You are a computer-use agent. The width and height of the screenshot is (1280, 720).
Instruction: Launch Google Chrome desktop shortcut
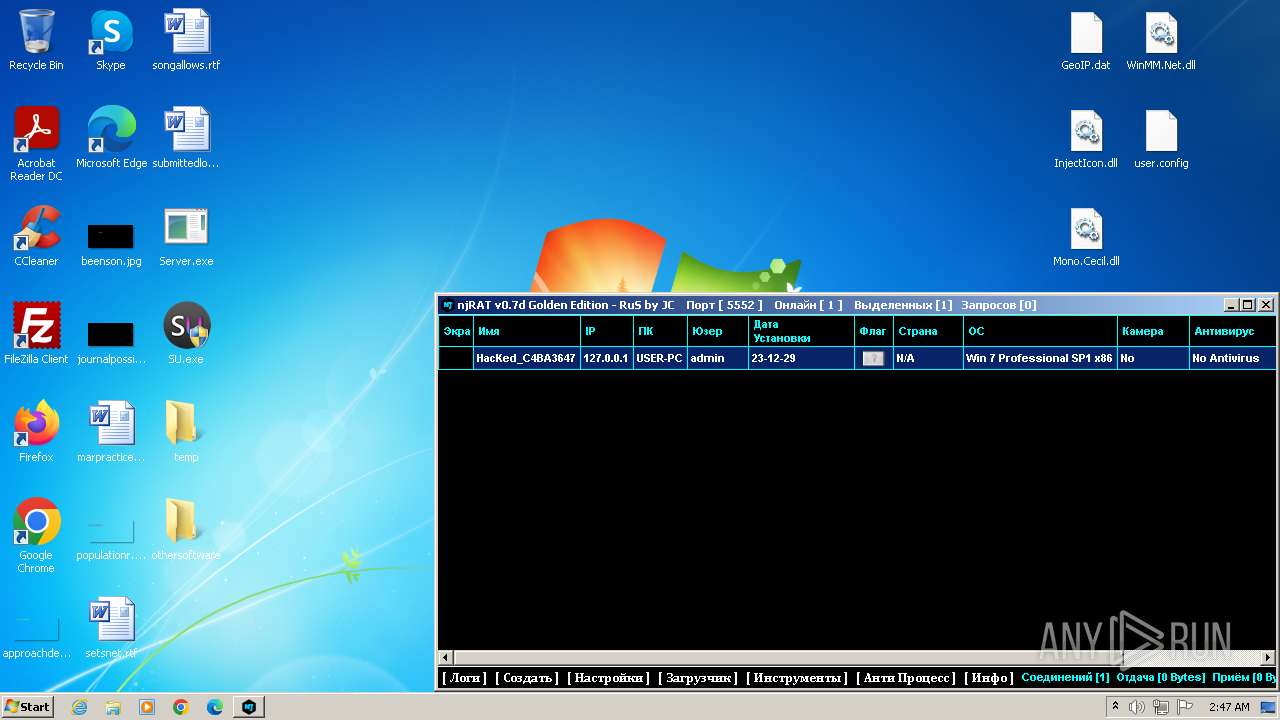[x=36, y=536]
